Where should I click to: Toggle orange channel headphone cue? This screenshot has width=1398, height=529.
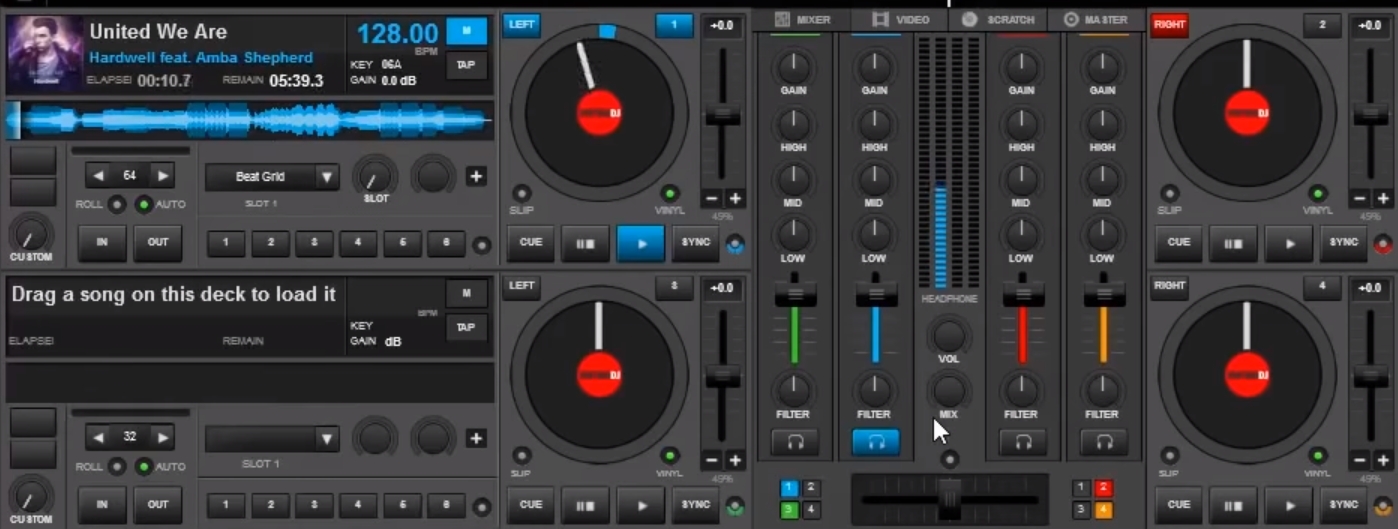coord(1104,442)
